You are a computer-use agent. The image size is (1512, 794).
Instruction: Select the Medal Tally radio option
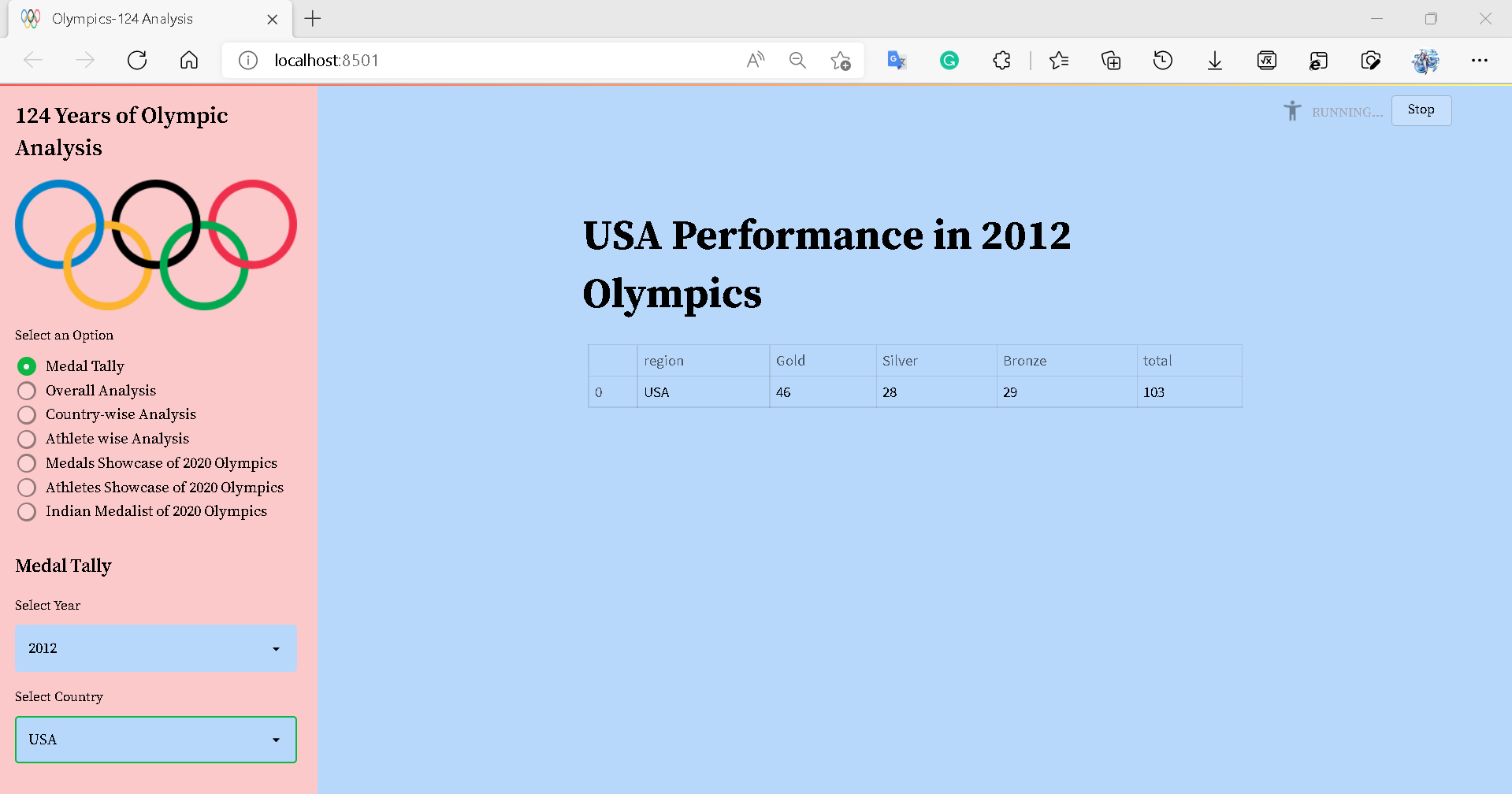(70, 366)
